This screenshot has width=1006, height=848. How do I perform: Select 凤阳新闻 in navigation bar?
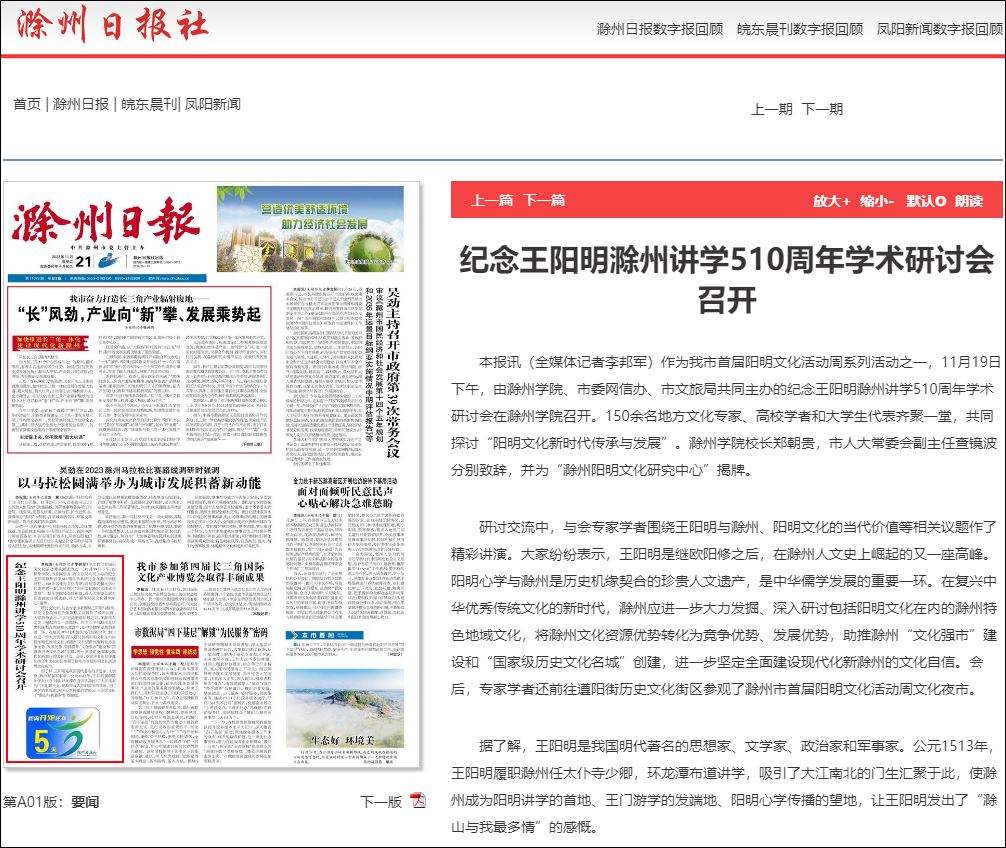[x=212, y=104]
